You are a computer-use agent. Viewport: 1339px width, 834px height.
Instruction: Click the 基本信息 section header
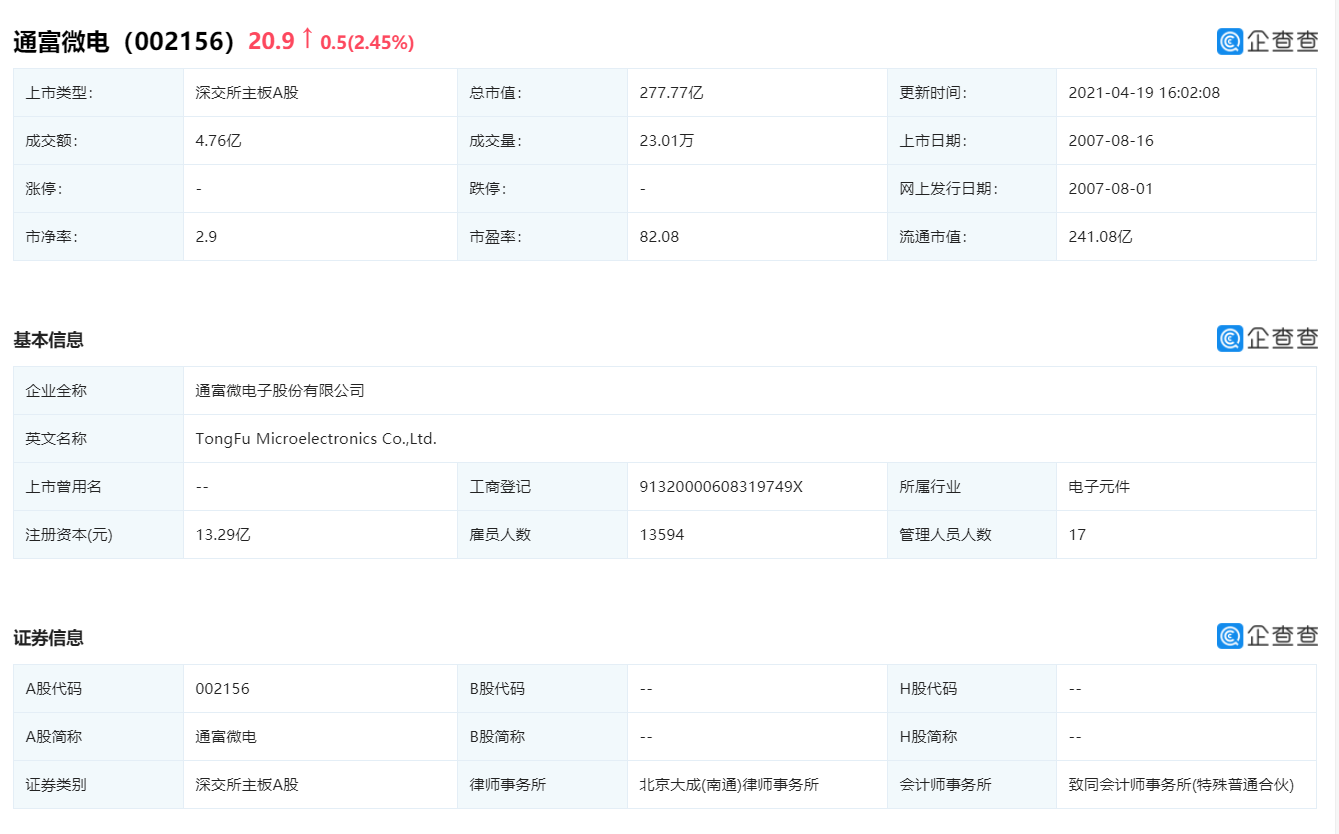[46, 339]
